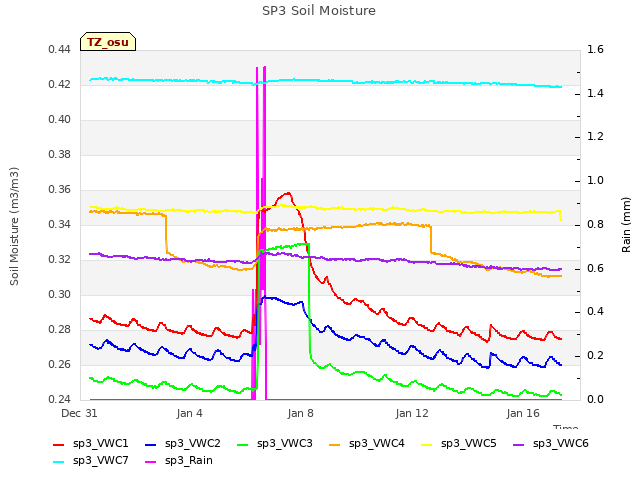Image resolution: width=640 pixels, height=480 pixels.
Task: Click the 0.34 left axis value
Action: [59, 224]
